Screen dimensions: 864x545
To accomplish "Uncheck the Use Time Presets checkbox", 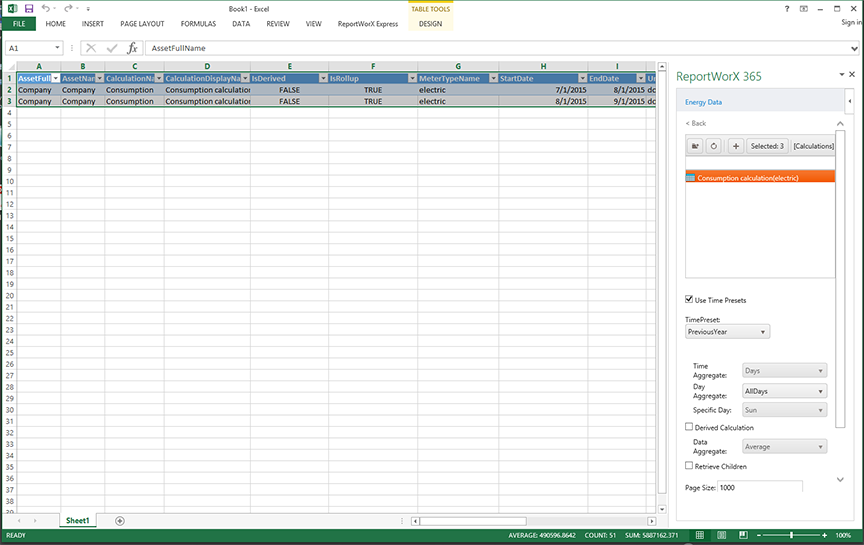I will pos(689,300).
